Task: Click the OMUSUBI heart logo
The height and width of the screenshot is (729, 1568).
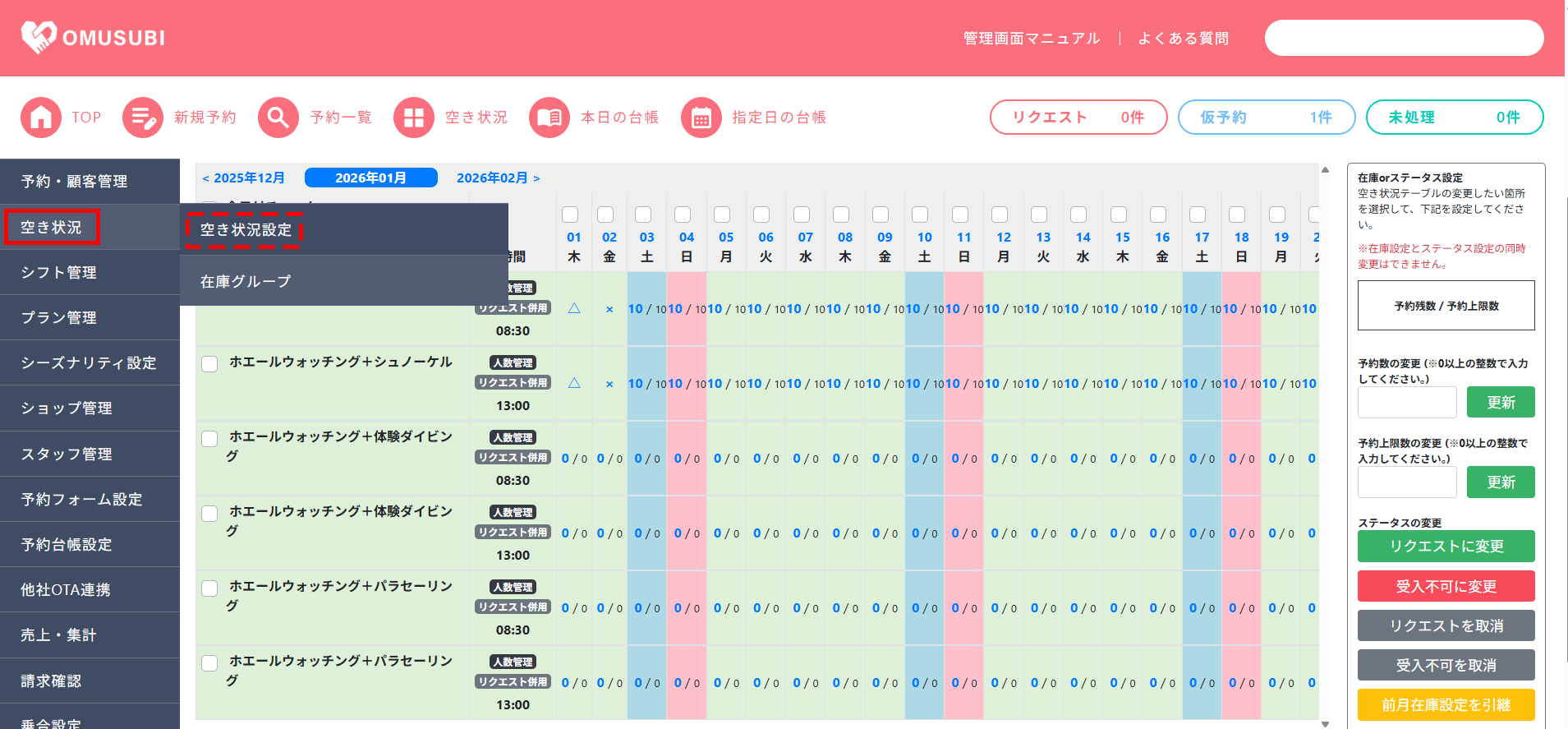Action: 39,37
